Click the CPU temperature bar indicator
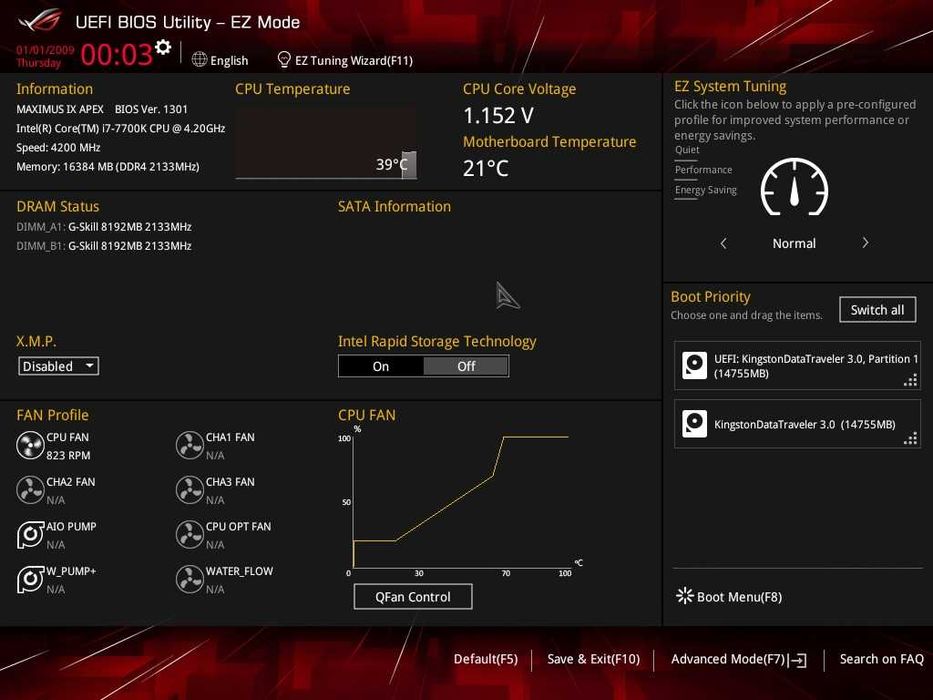The height and width of the screenshot is (700, 933). [409, 165]
